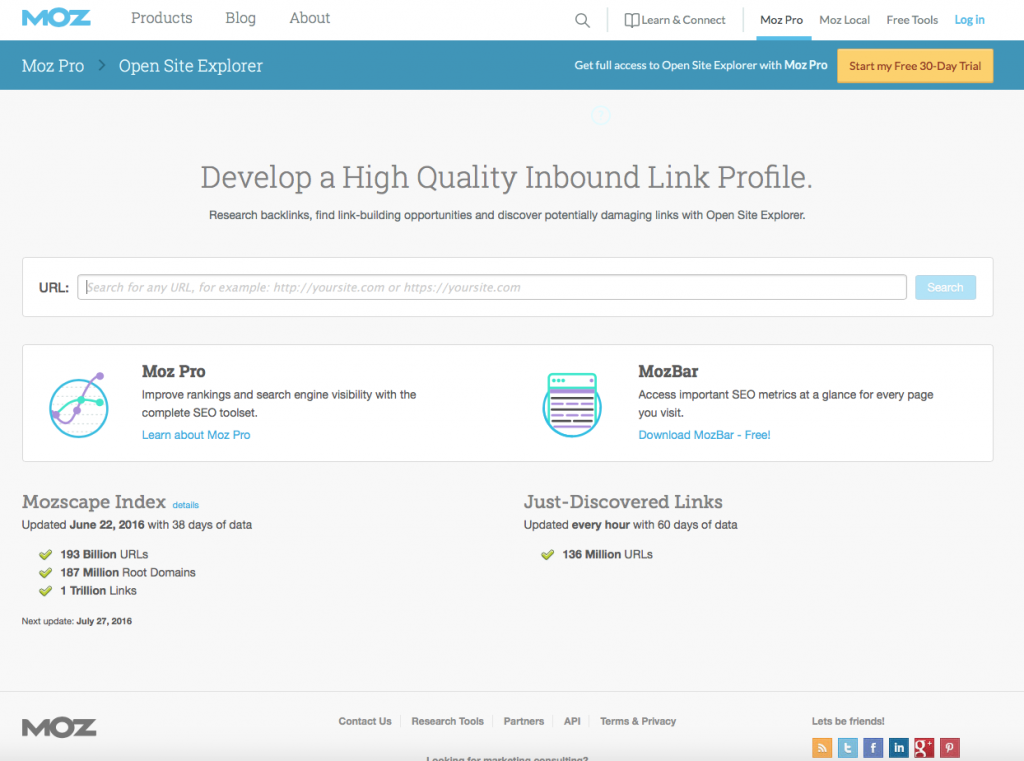Screen dimensions: 1024x761
Task: Open the search magnifier icon
Action: click(x=582, y=20)
